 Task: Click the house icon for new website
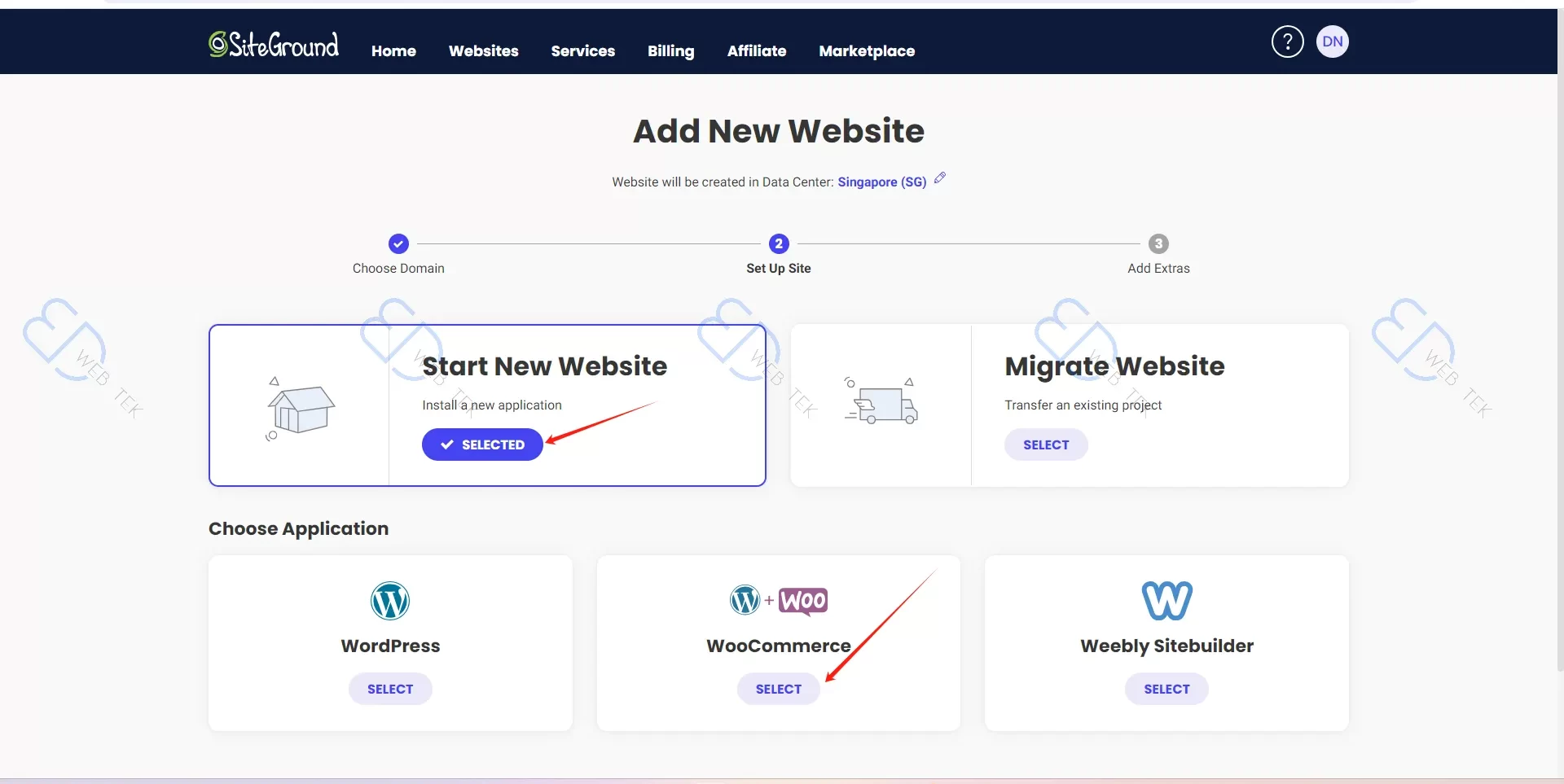pos(300,409)
